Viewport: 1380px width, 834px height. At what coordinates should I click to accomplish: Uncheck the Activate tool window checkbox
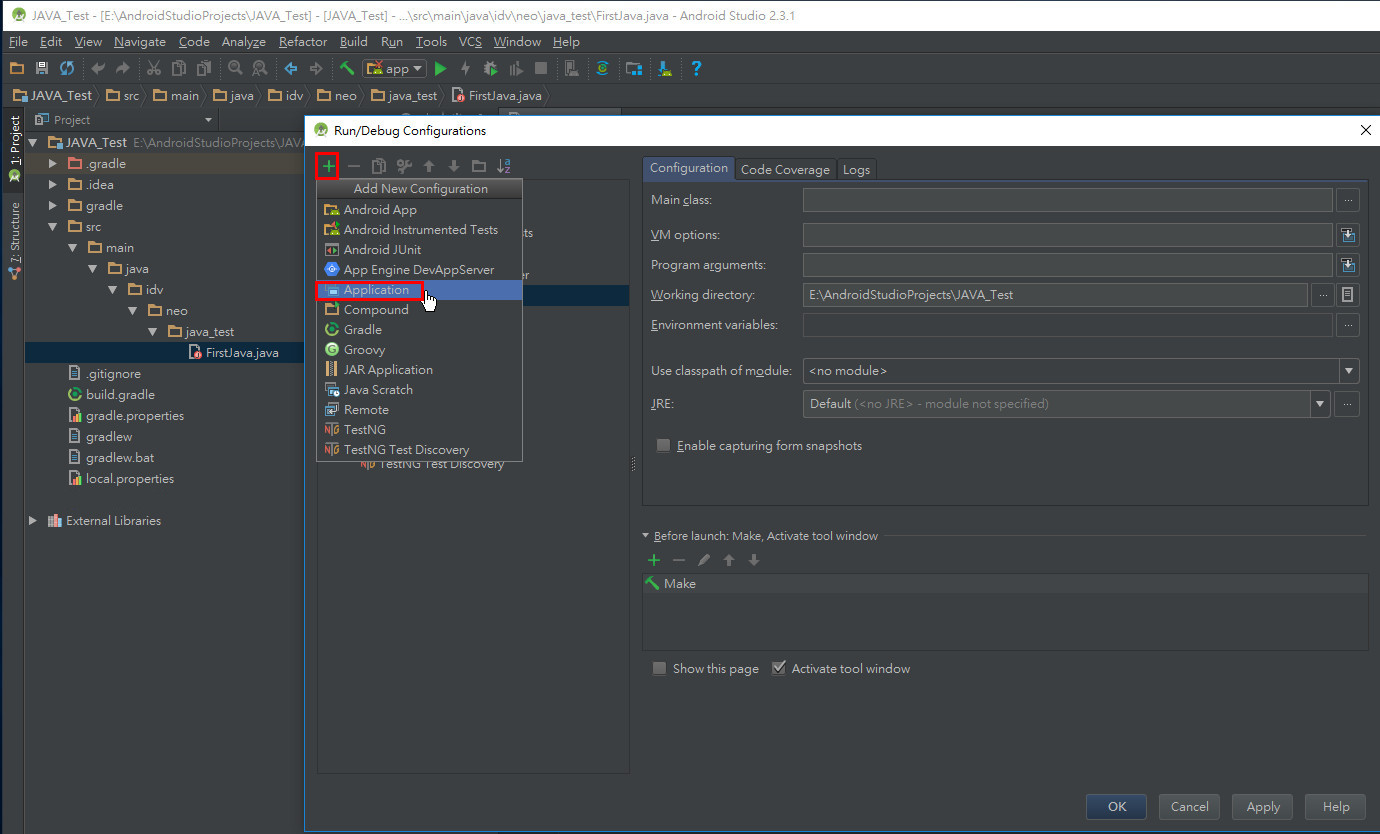click(x=779, y=668)
